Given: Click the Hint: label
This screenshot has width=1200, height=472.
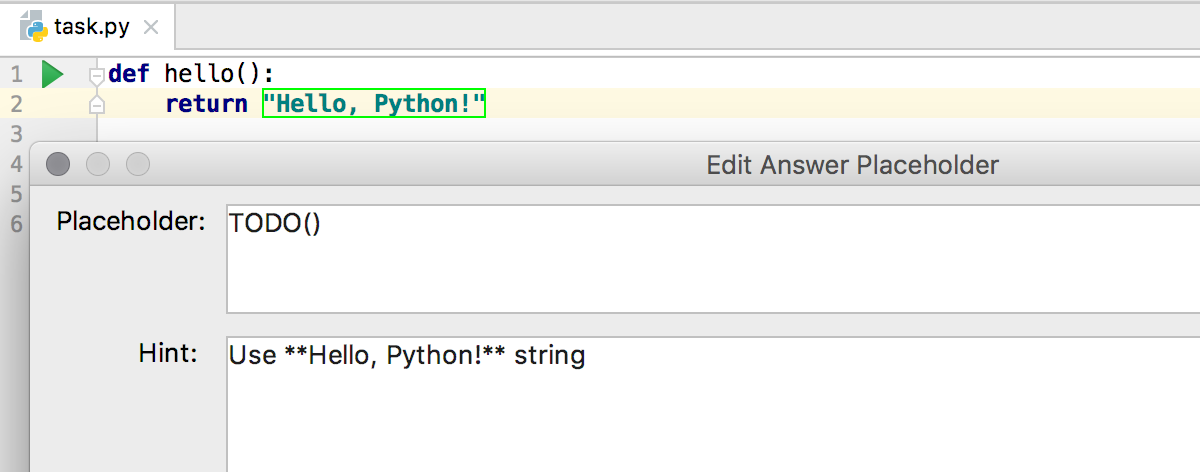Looking at the screenshot, I should pyautogui.click(x=168, y=353).
